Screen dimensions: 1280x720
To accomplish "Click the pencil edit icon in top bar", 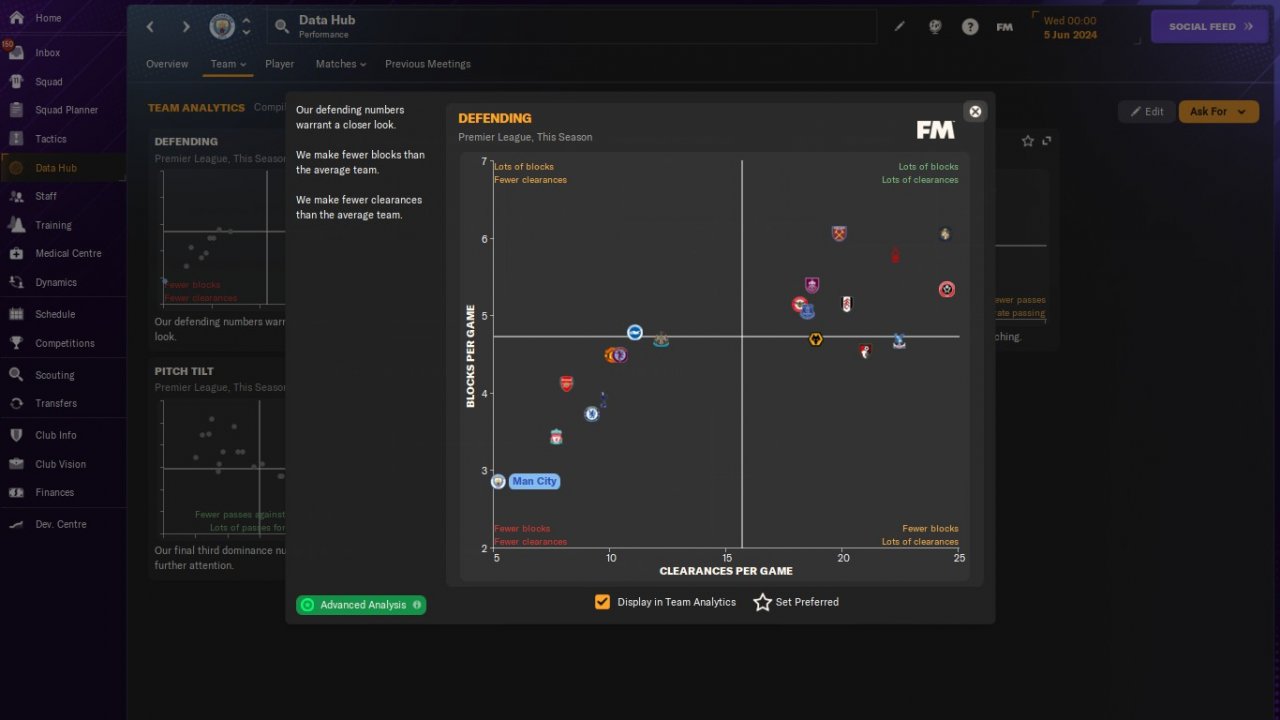I will 899,27.
